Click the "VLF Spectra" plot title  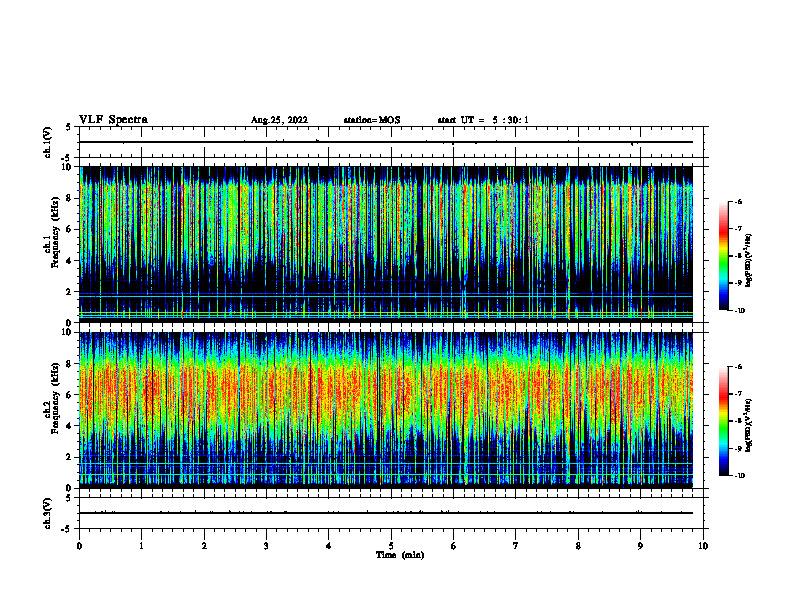[113, 120]
